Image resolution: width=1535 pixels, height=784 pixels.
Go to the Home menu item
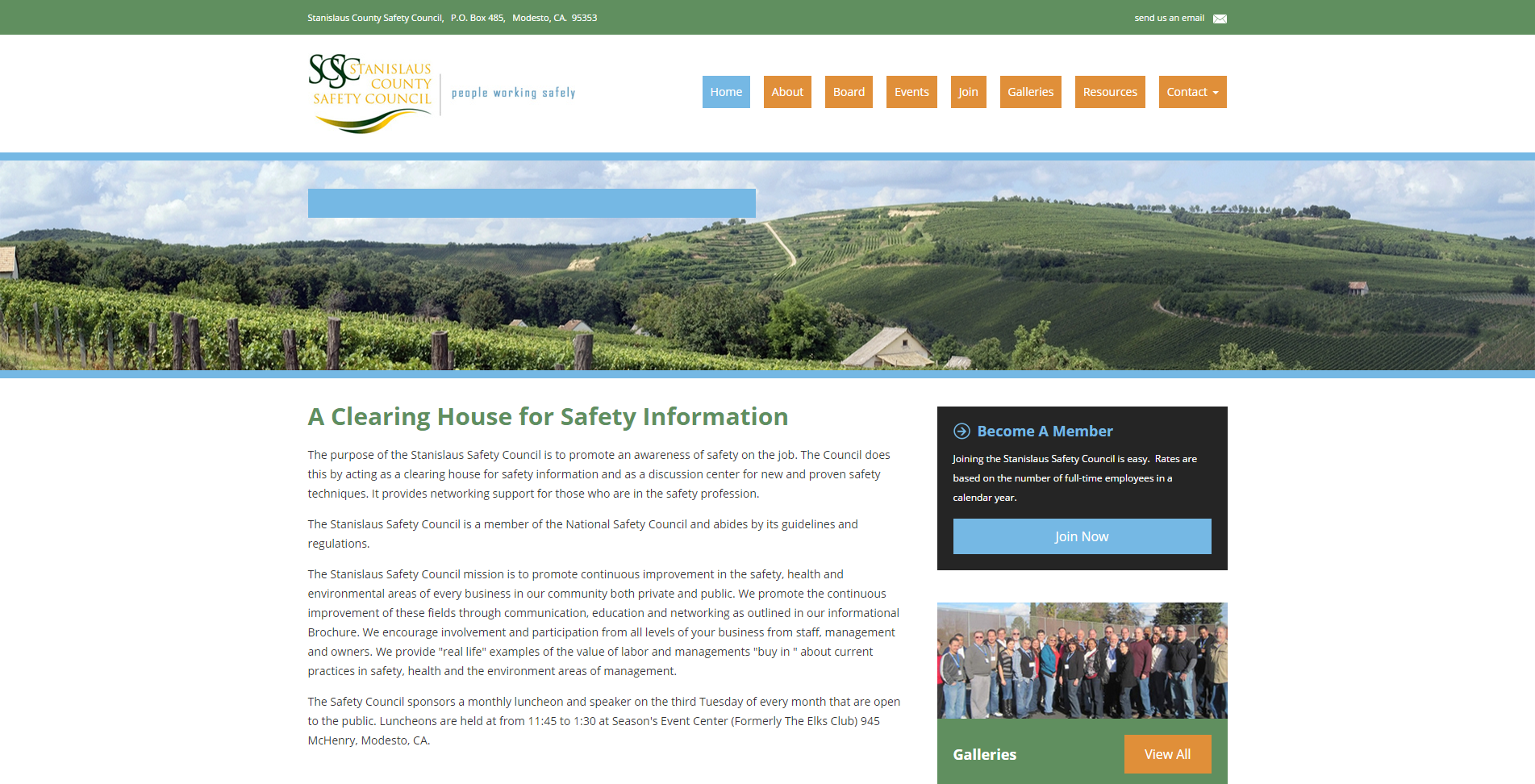(726, 92)
